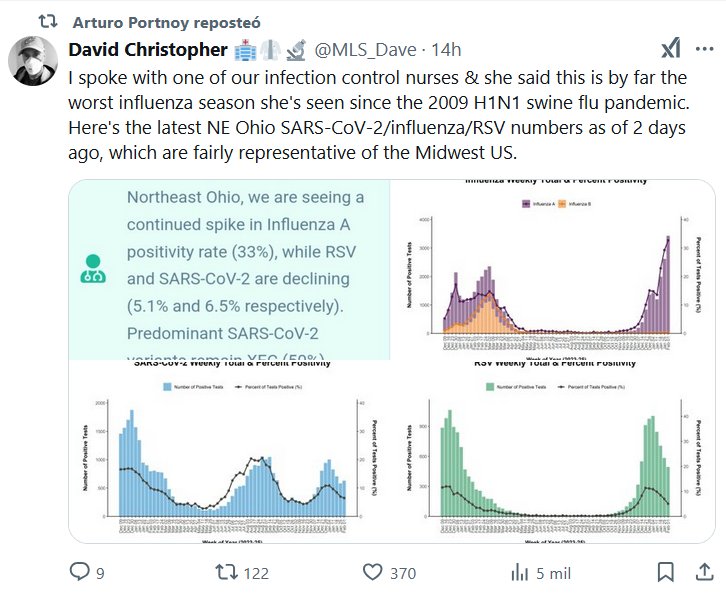Click the reply speech bubble icon
The height and width of the screenshot is (596, 726).
[x=79, y=572]
